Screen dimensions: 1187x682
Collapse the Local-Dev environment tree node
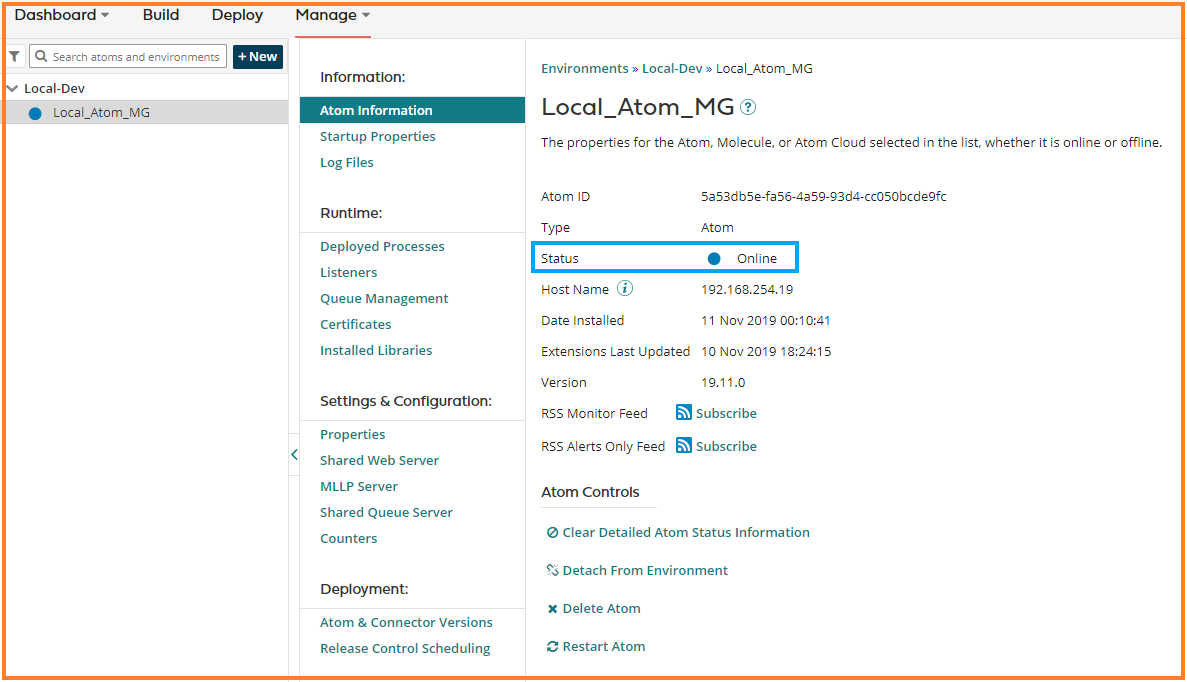tap(12, 88)
